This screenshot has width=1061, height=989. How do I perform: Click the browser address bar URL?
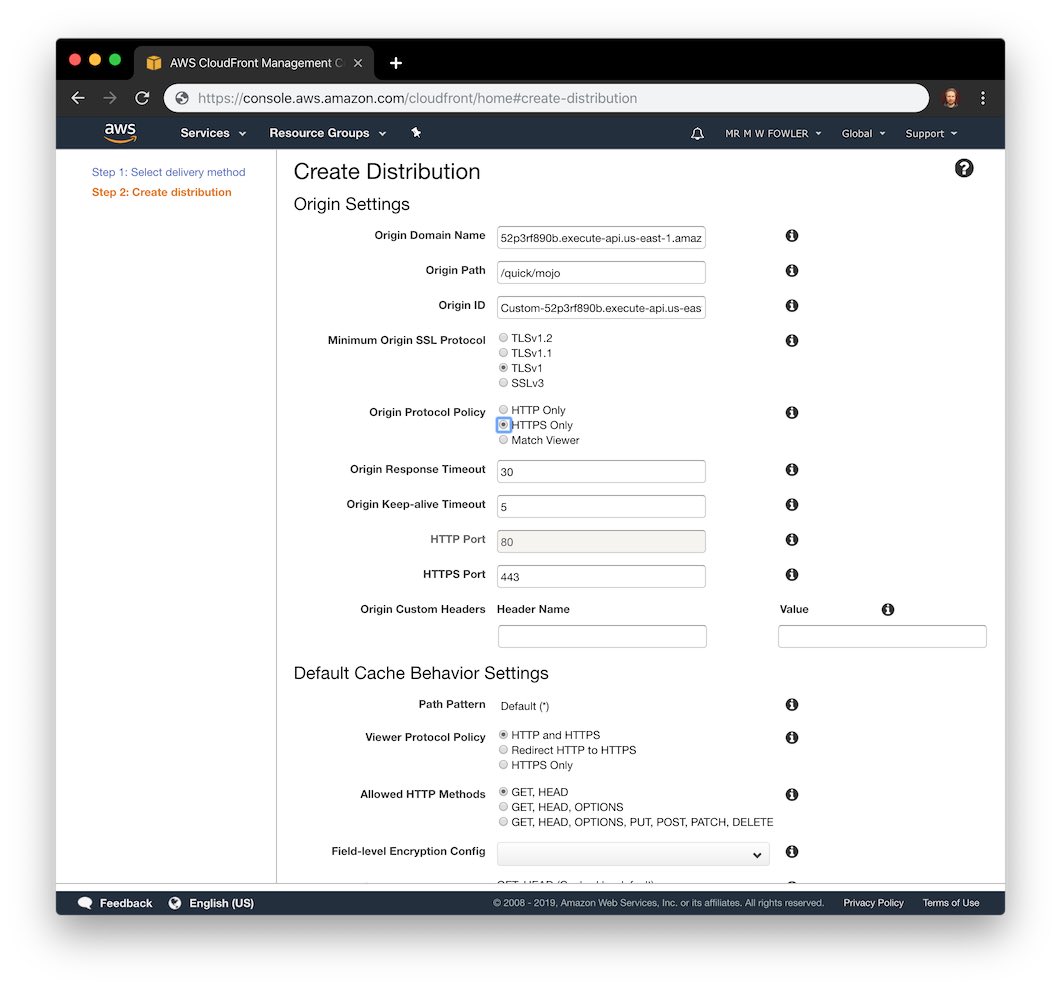click(417, 98)
